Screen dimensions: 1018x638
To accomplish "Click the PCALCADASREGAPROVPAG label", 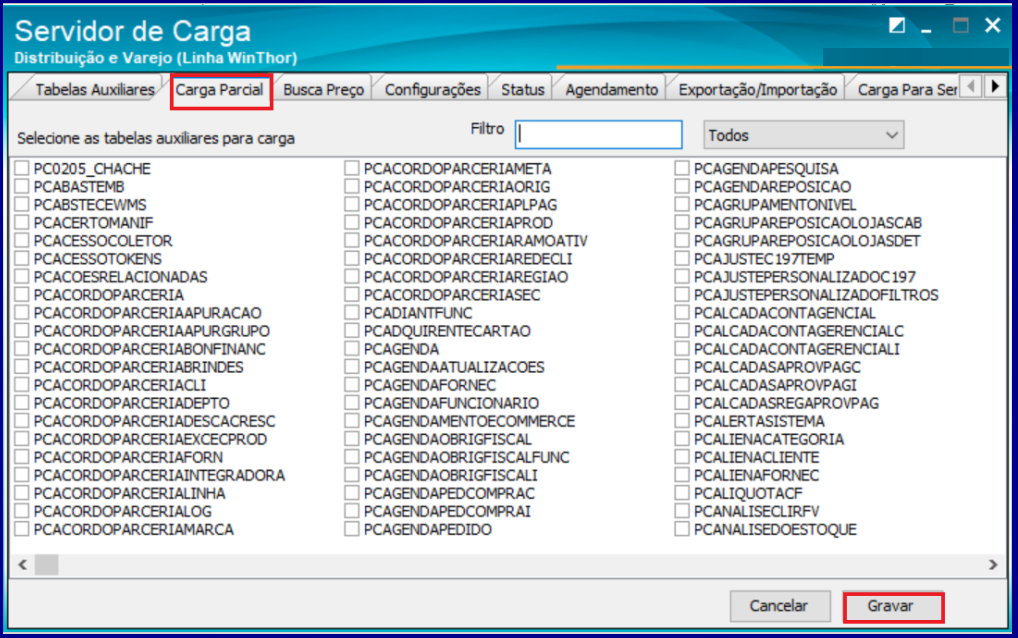I will pos(786,403).
